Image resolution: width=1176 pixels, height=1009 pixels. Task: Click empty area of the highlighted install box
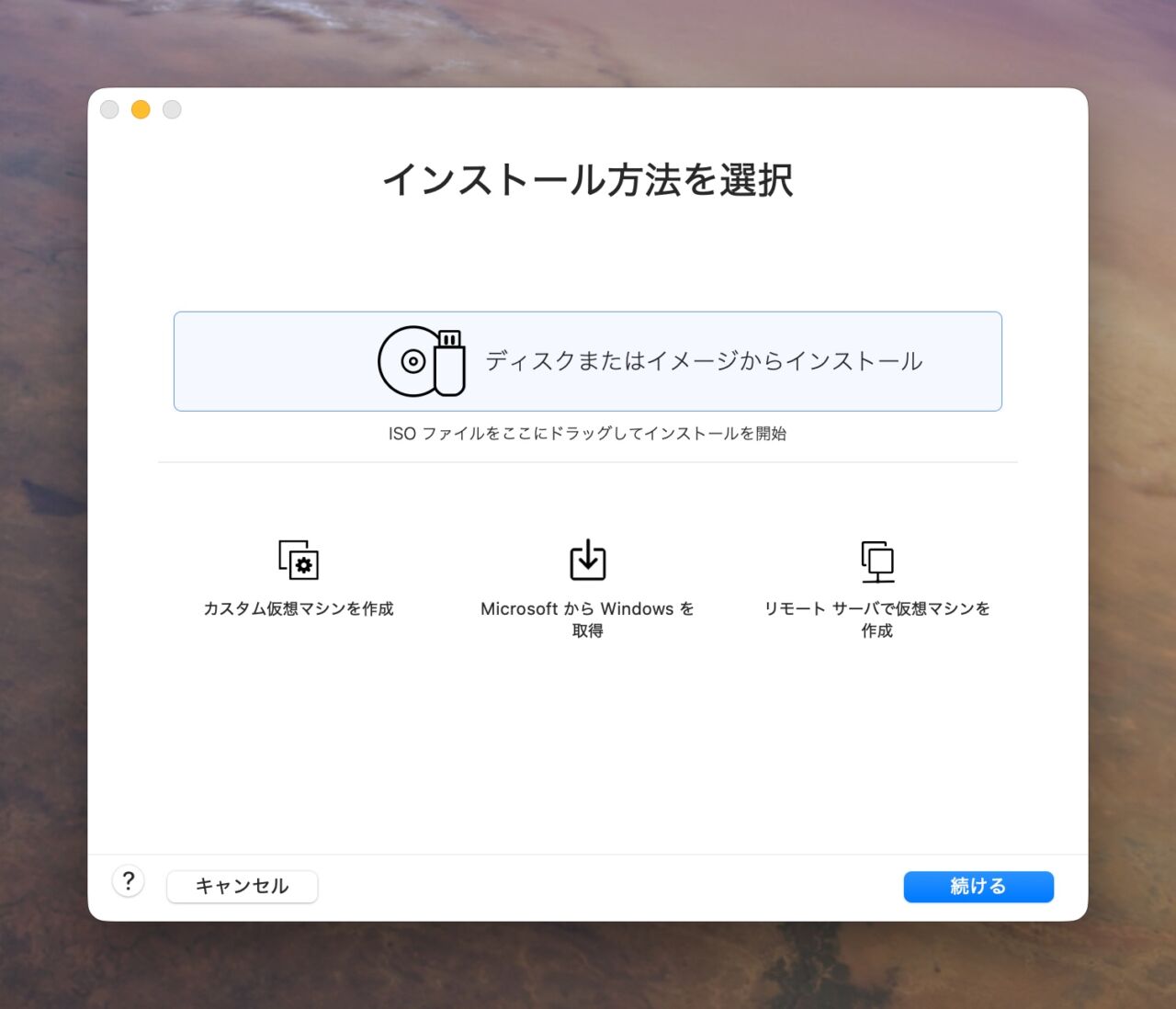tap(266, 361)
